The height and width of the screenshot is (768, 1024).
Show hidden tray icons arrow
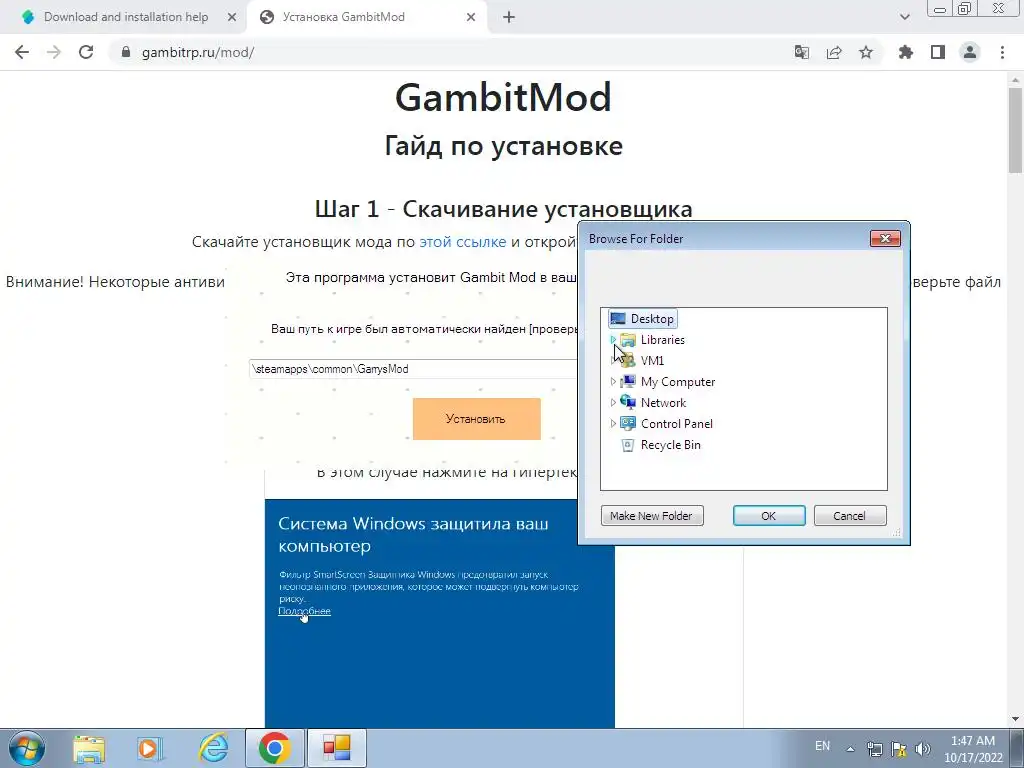pos(850,749)
